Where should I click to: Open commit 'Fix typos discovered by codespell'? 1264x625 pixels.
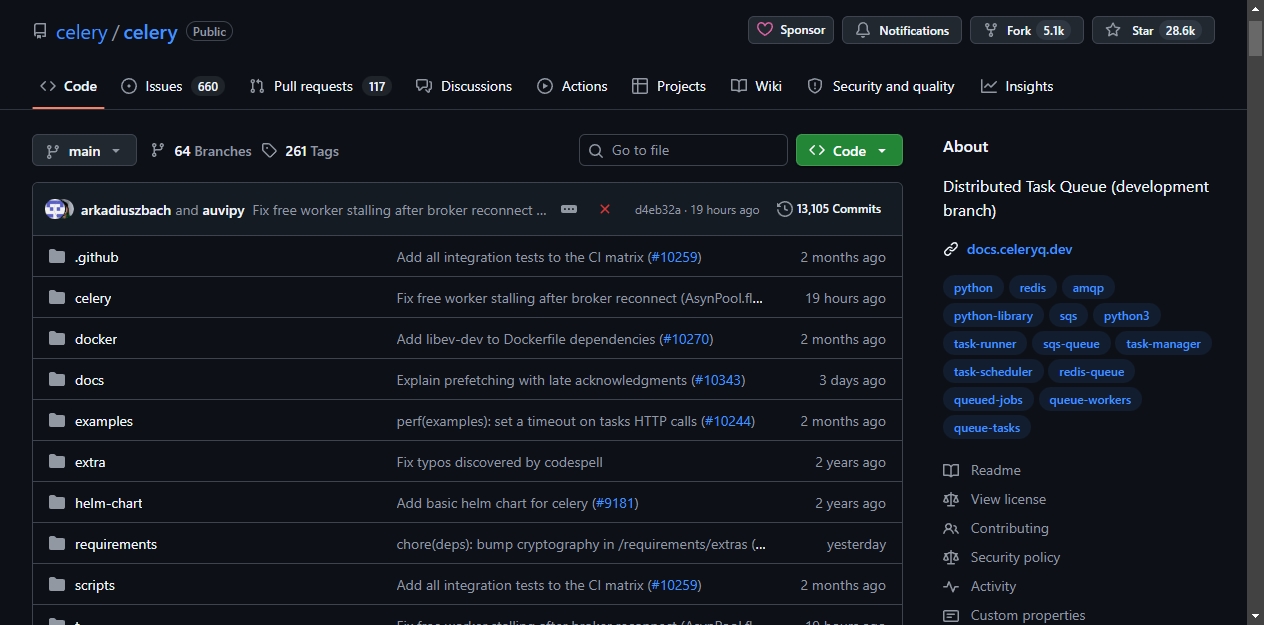point(500,462)
